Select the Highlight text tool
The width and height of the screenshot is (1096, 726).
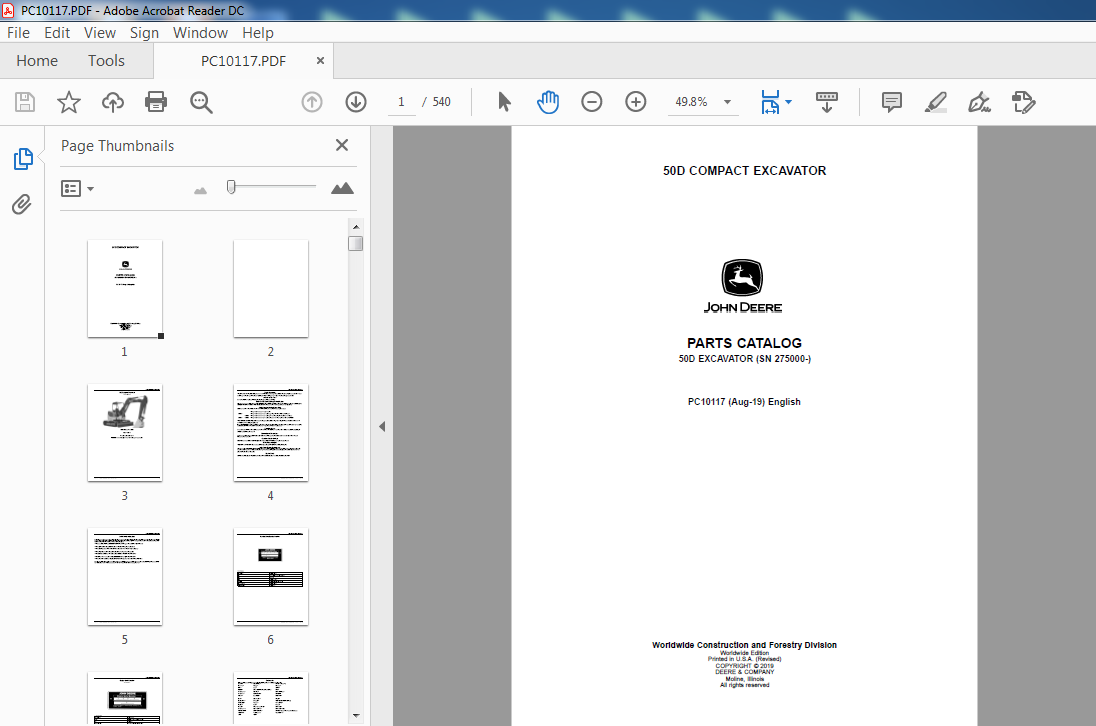pyautogui.click(x=936, y=102)
